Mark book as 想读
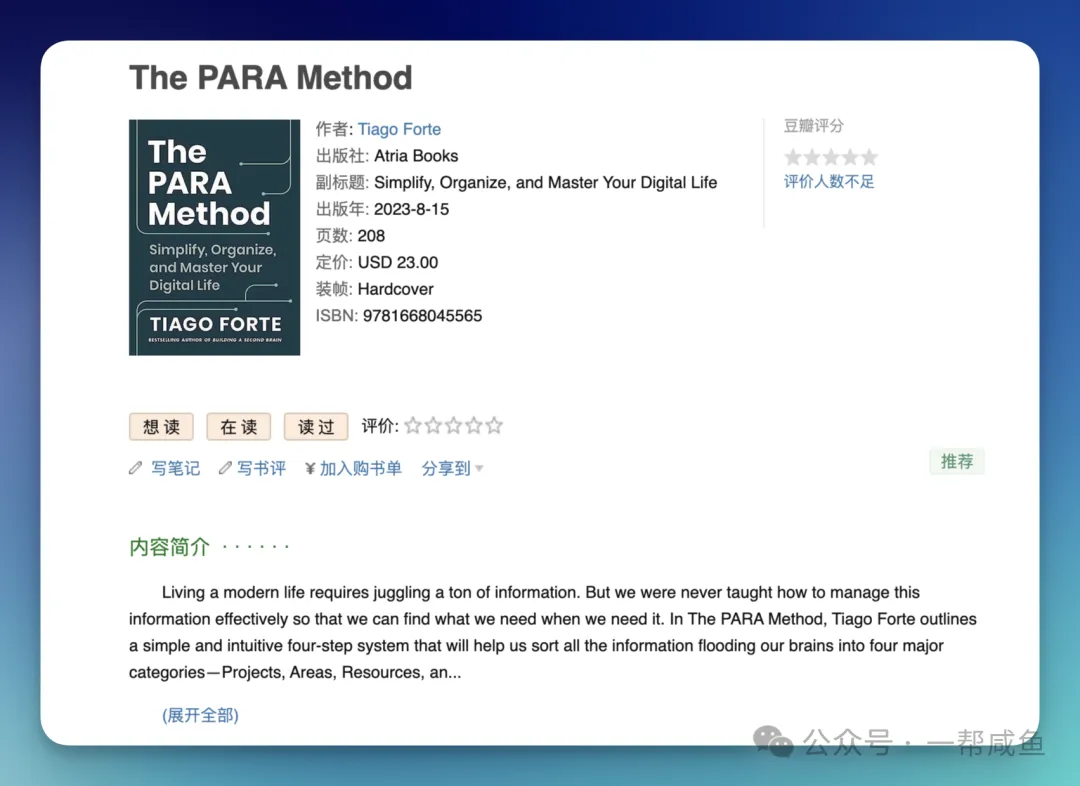Screen dimensions: 1080x786 (x=161, y=426)
